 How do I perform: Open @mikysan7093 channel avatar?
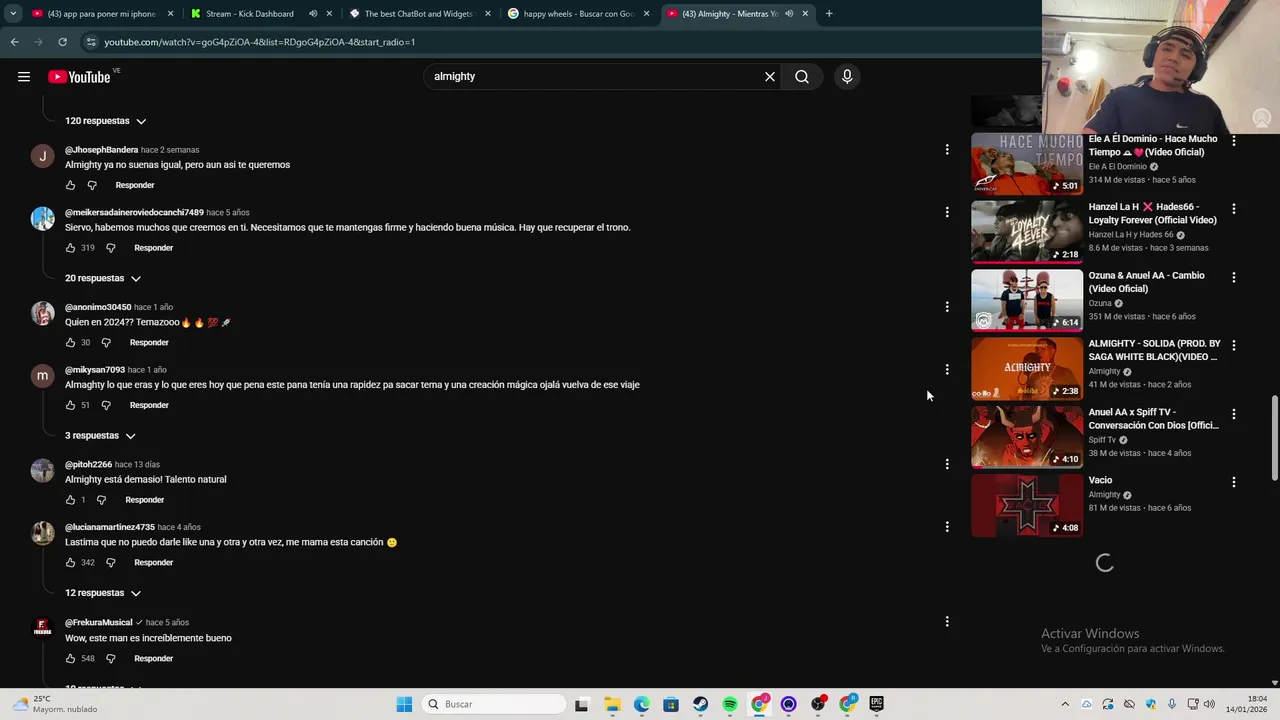click(x=42, y=376)
